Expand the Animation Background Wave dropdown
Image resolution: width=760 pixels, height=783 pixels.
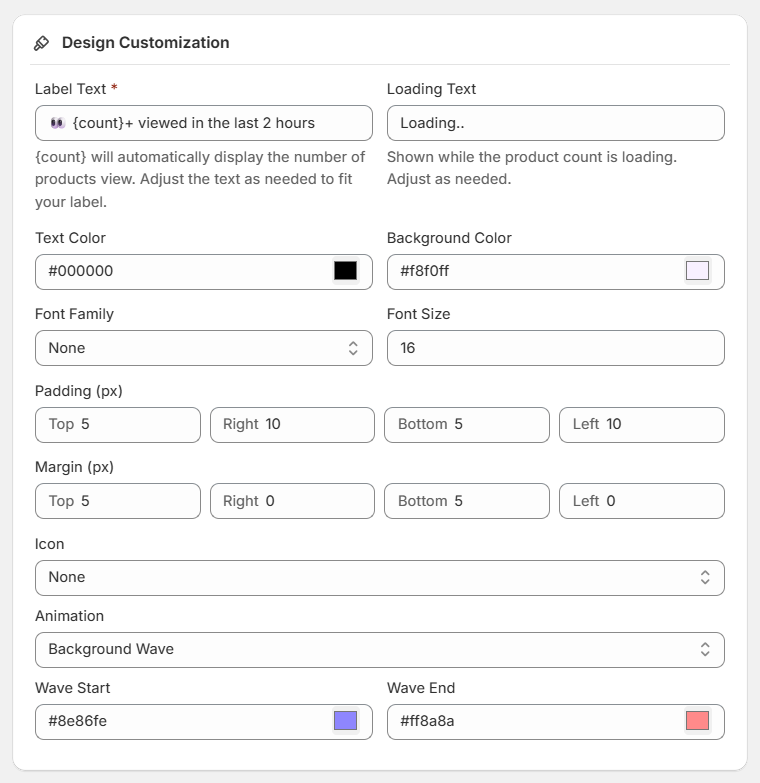click(379, 649)
